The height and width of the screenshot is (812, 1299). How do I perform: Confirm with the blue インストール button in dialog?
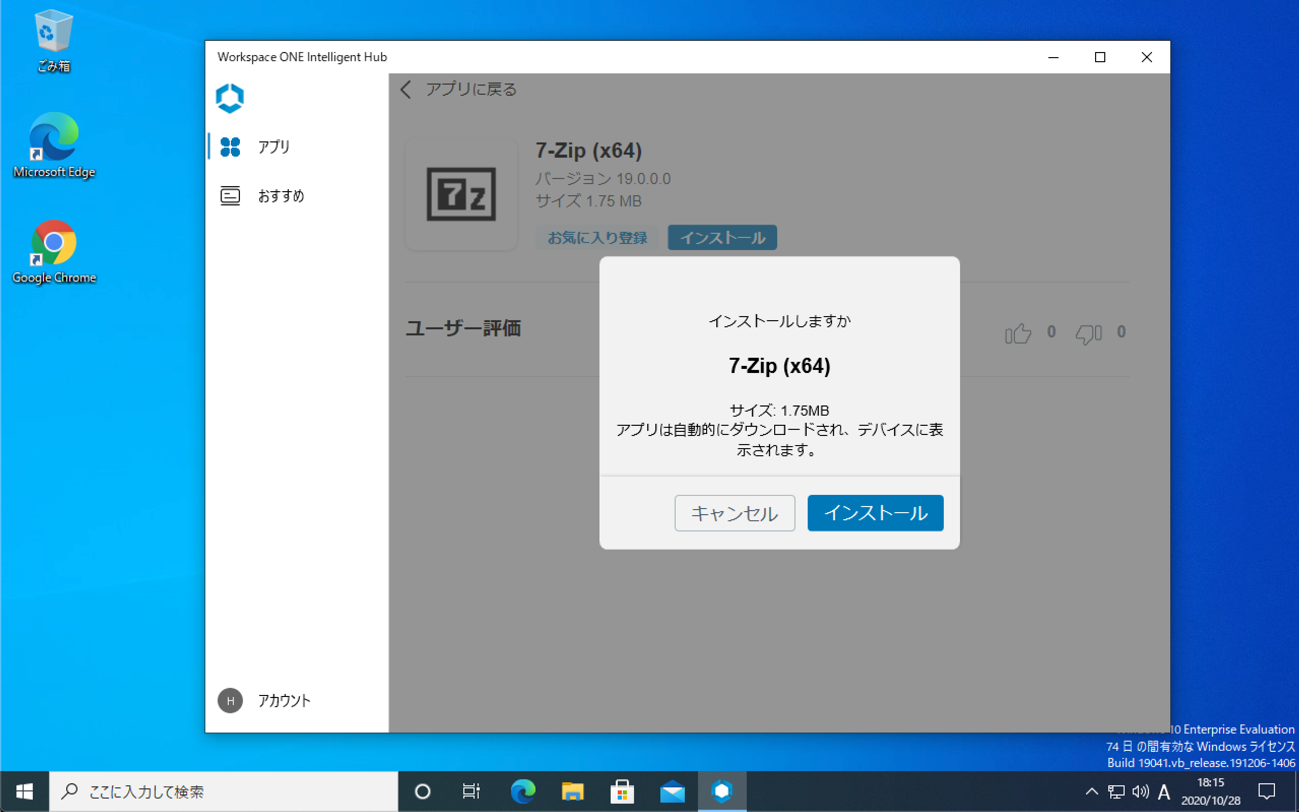(x=875, y=513)
